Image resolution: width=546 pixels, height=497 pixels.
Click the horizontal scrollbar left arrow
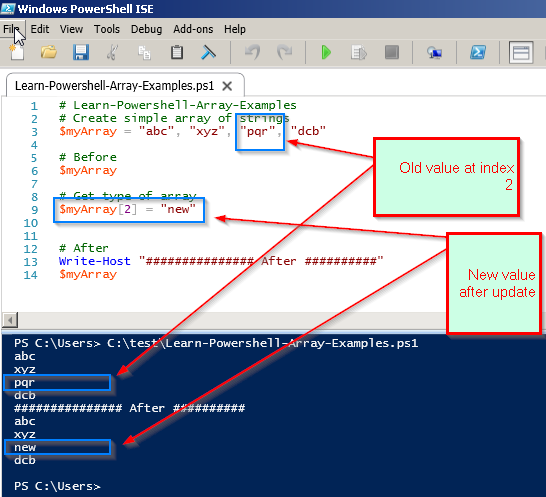tap(10, 320)
